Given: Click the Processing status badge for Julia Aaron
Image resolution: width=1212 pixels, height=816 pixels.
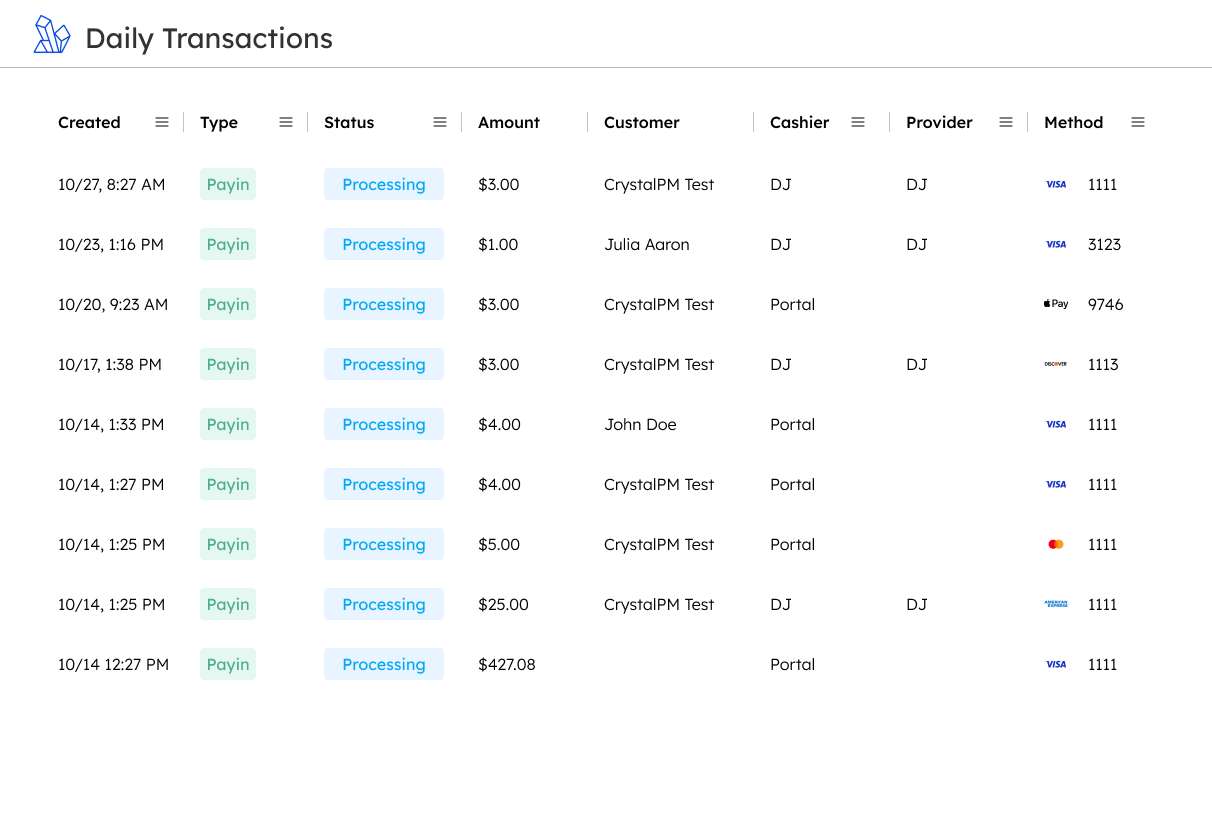Looking at the screenshot, I should point(384,244).
